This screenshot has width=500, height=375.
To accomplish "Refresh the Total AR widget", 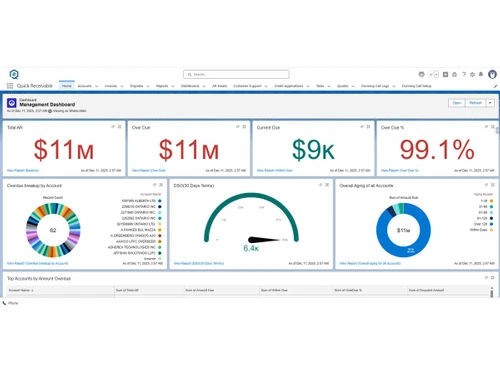I will [x=113, y=127].
